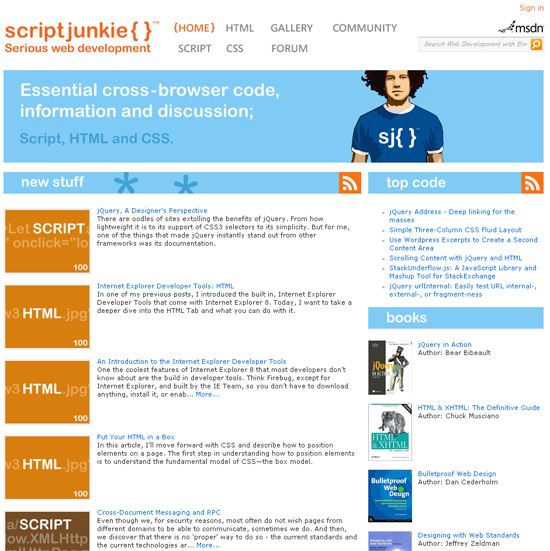
Task: Open the GALLERY navigation item
Action: click(291, 28)
